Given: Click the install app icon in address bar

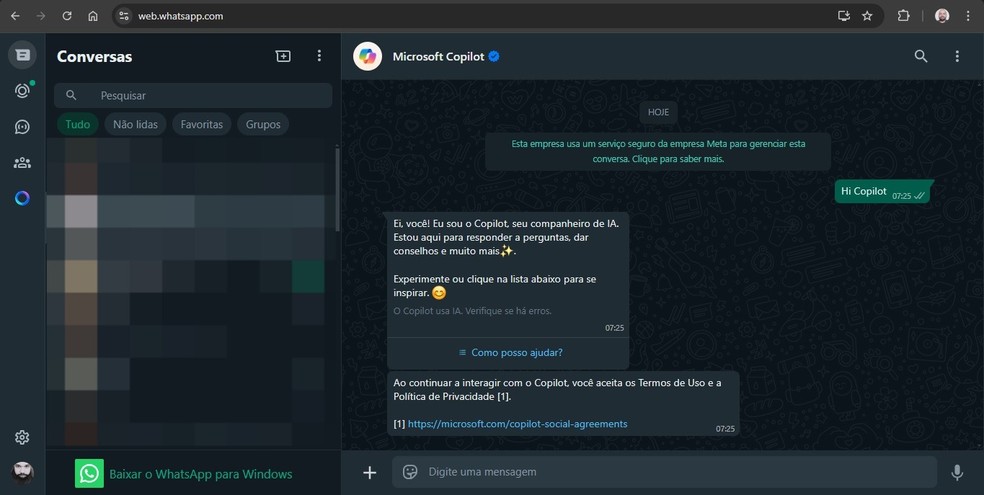Looking at the screenshot, I should click(x=844, y=16).
